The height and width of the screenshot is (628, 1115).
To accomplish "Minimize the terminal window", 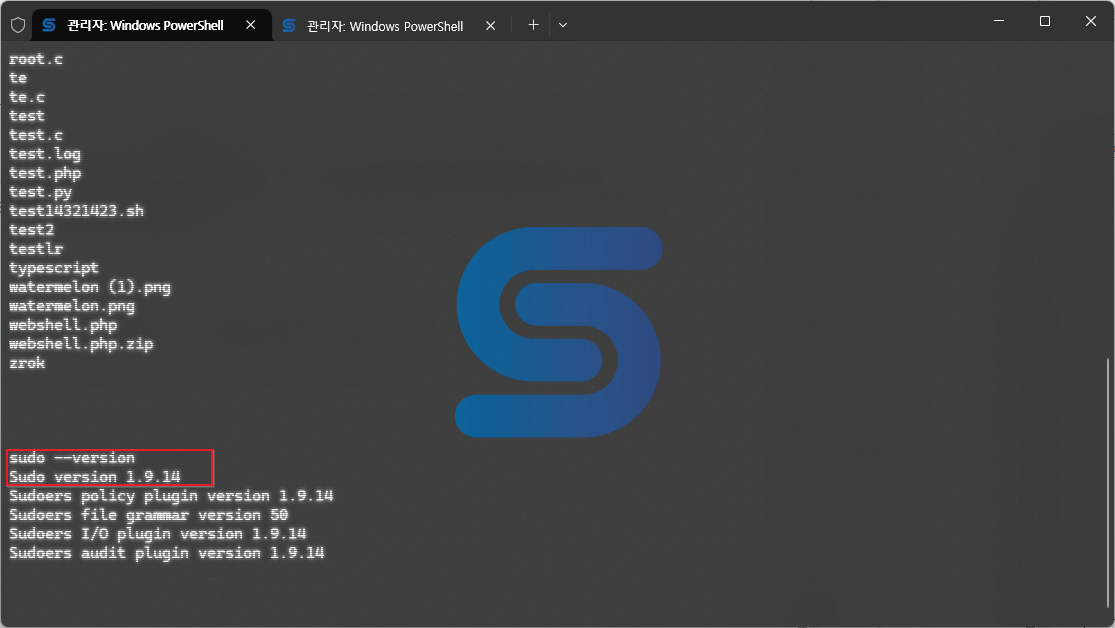I will click(x=998, y=21).
